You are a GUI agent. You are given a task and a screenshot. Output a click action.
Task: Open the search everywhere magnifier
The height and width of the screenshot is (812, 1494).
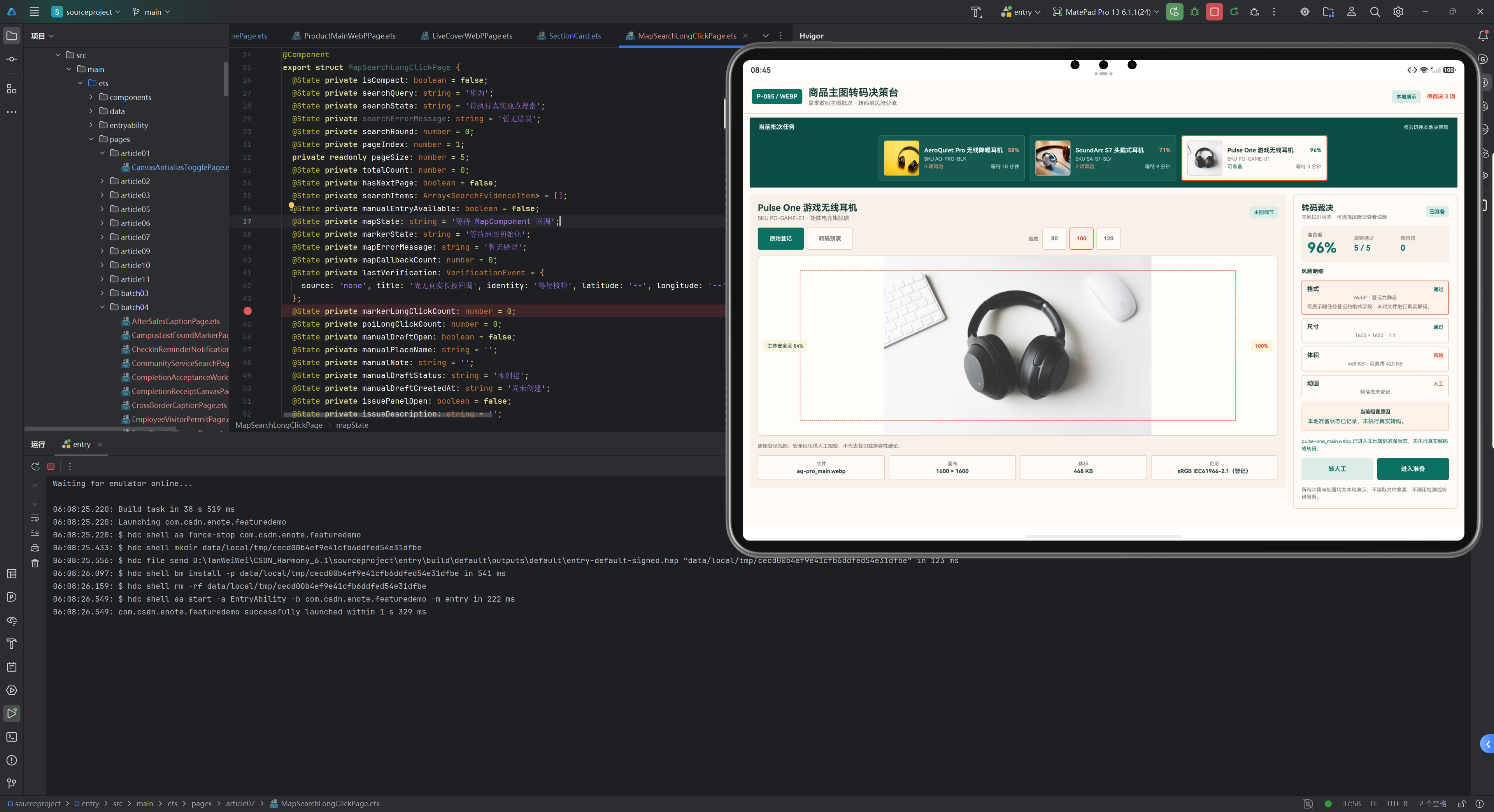(x=1375, y=12)
